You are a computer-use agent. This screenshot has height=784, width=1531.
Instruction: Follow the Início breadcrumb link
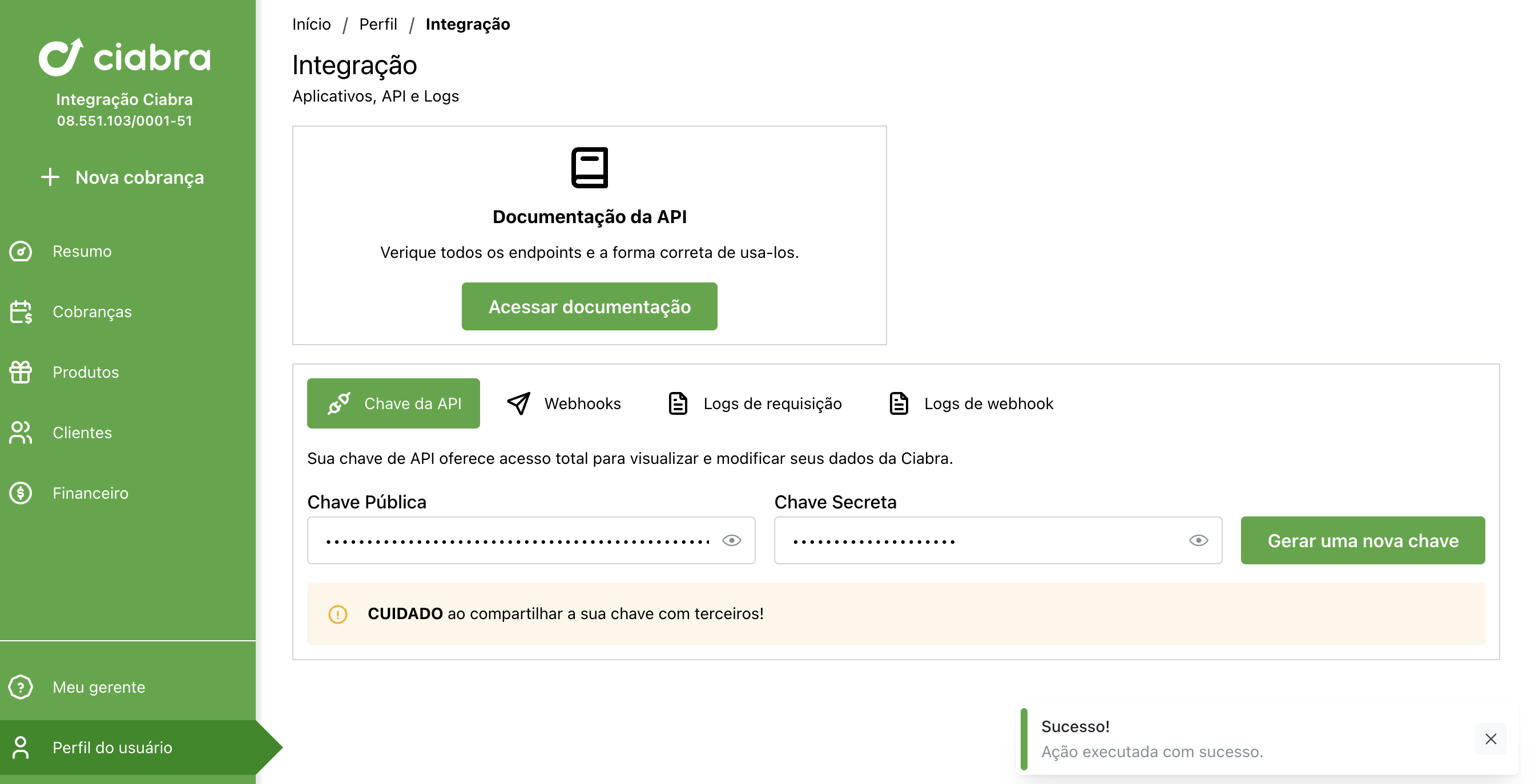pos(312,24)
